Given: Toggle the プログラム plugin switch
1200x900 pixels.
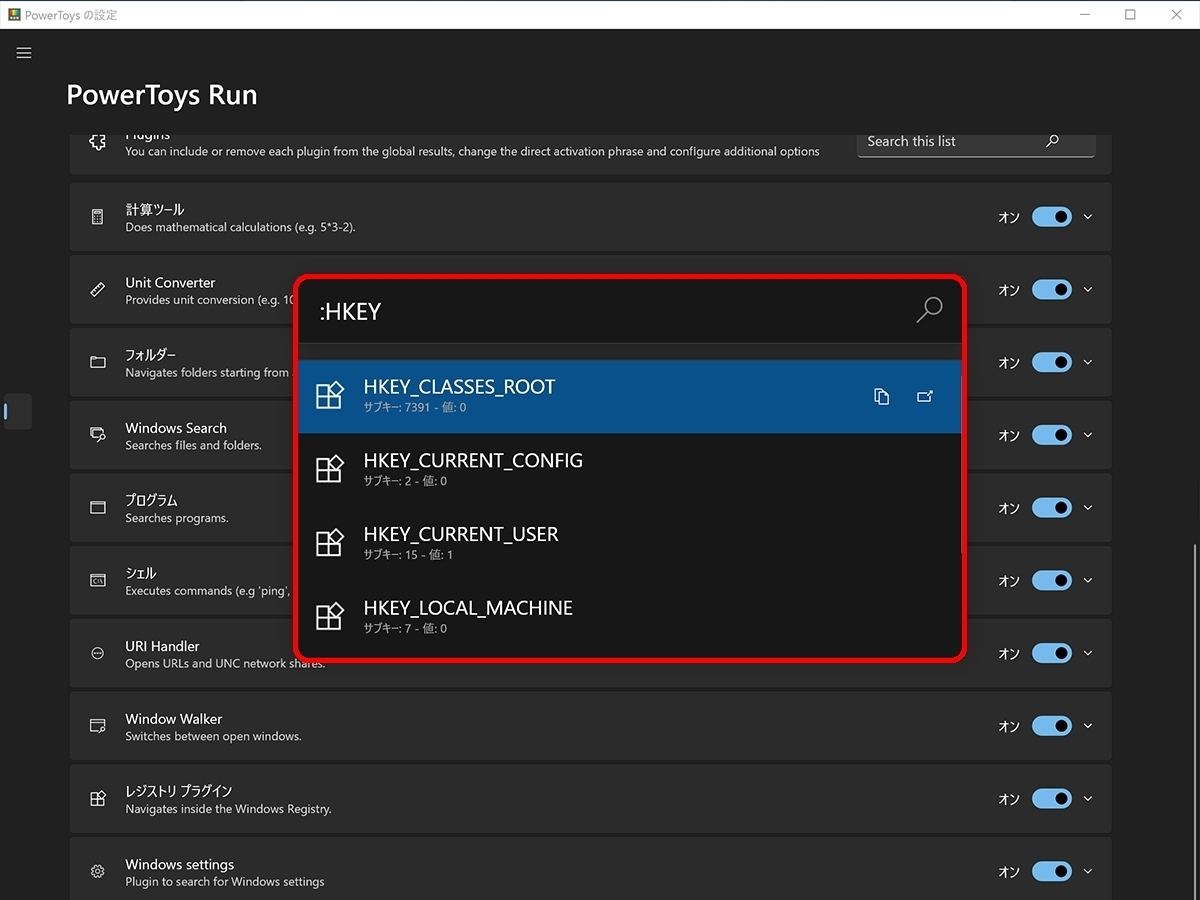Looking at the screenshot, I should pyautogui.click(x=1052, y=508).
